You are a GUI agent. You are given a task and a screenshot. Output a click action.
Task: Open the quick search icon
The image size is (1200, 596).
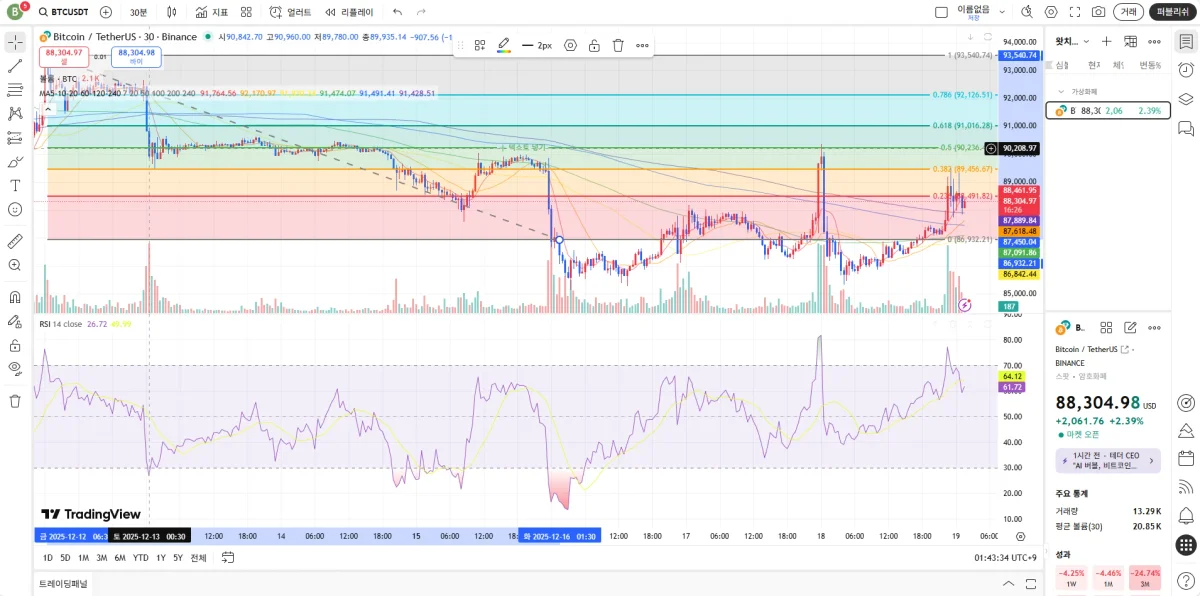tap(1027, 12)
